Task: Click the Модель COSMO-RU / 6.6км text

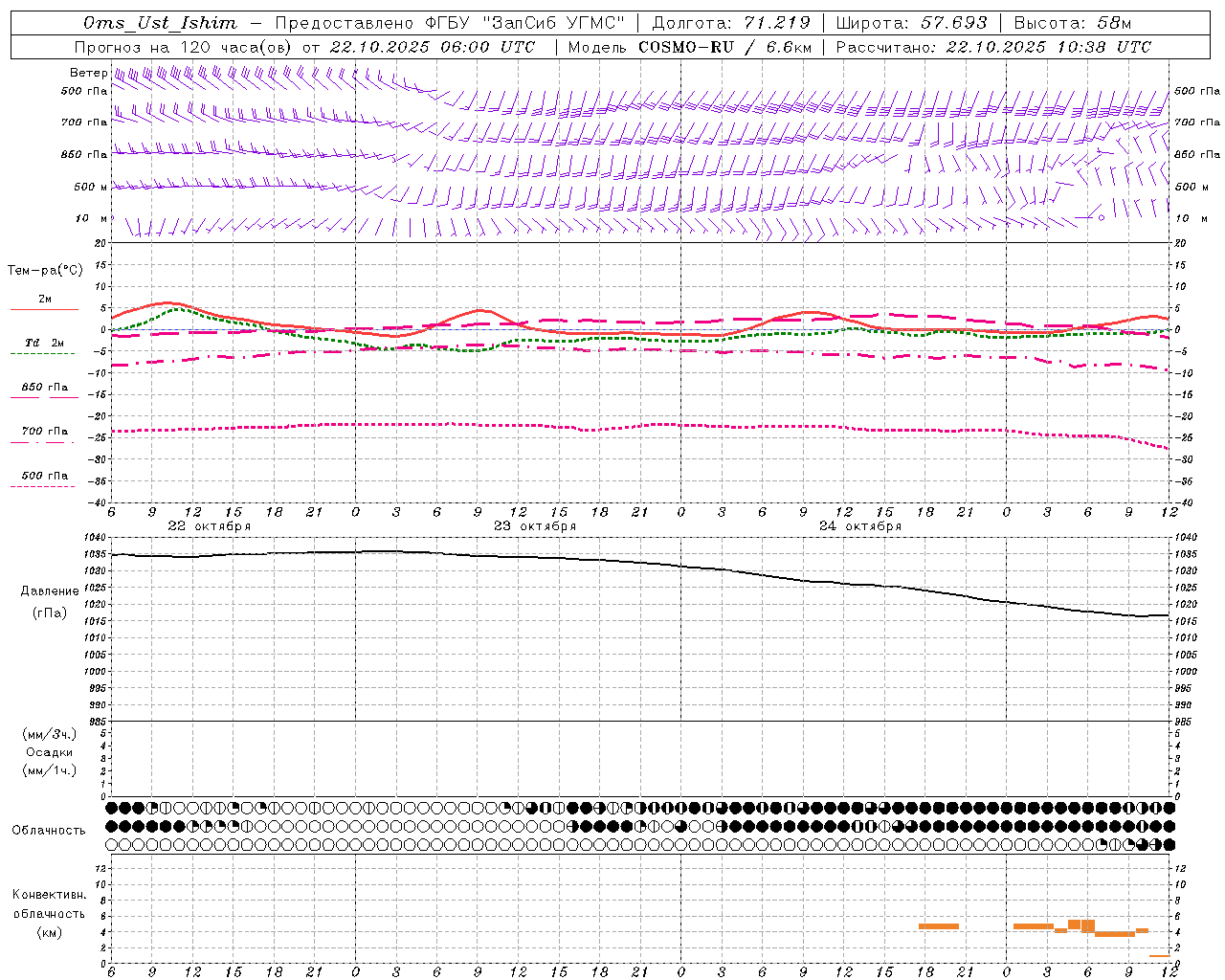Action: pos(690,47)
